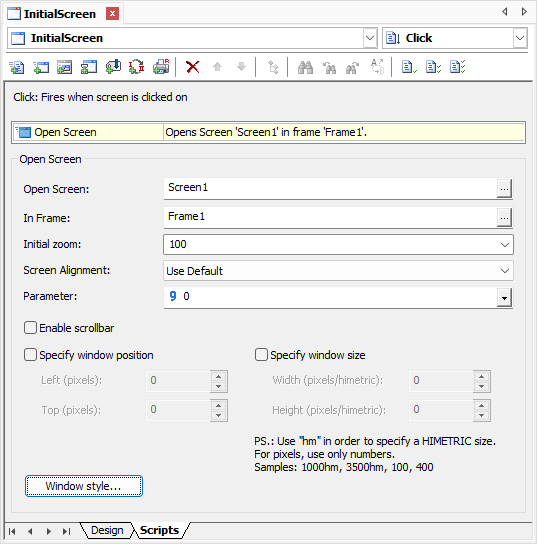Switch to the Design tab

[107, 530]
